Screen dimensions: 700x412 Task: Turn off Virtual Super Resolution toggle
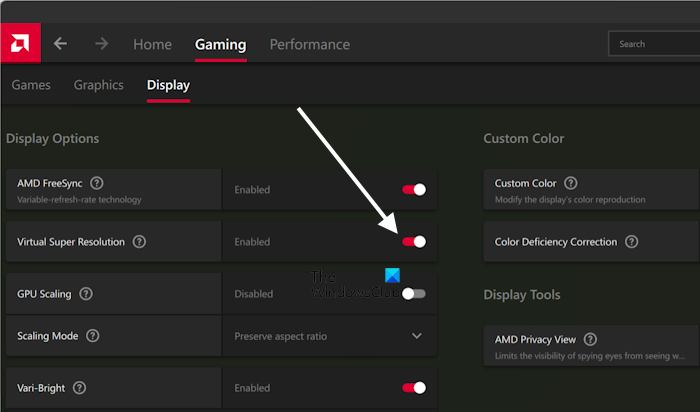point(414,241)
